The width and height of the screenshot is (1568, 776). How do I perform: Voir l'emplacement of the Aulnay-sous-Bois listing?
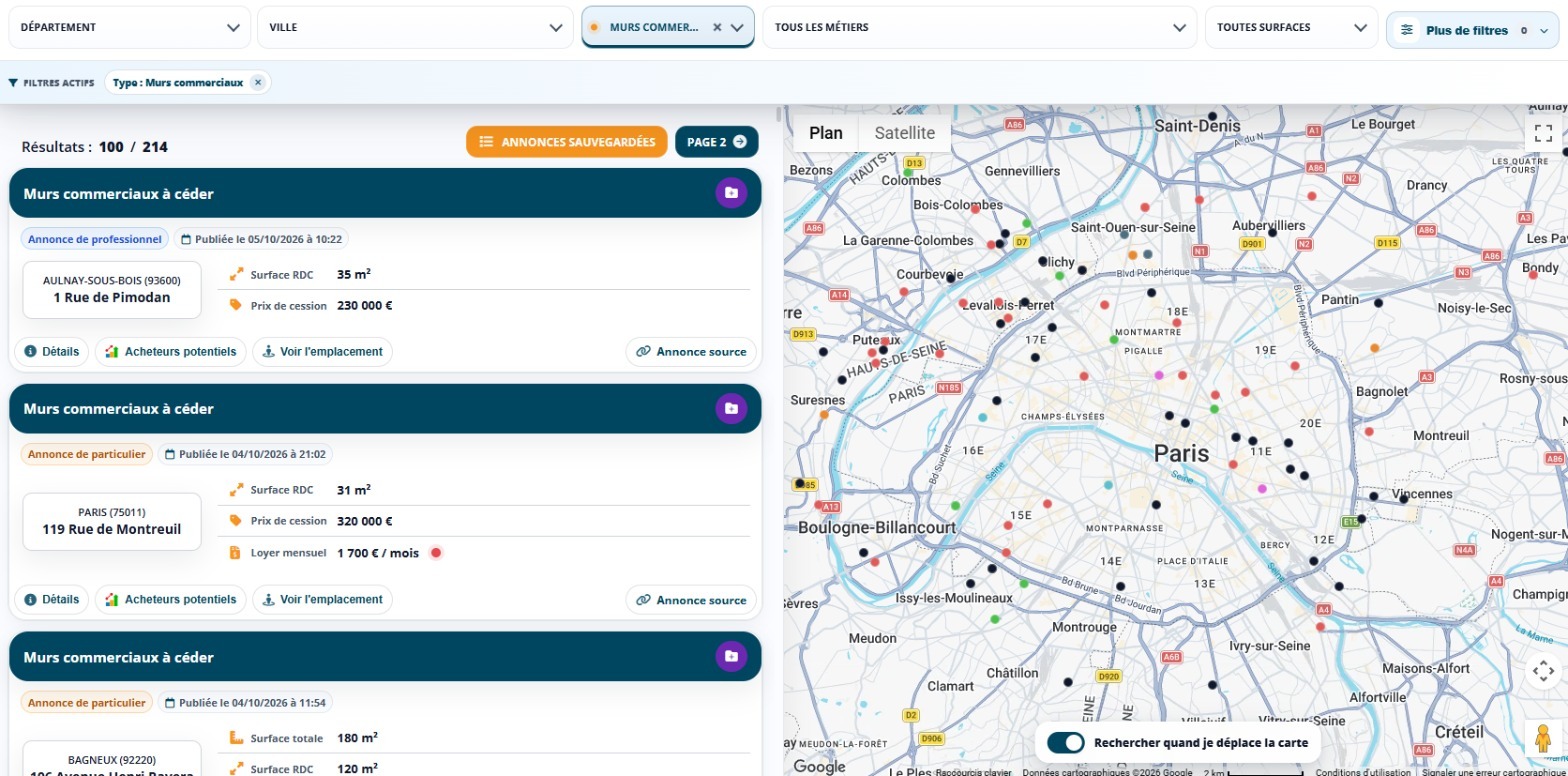click(322, 352)
